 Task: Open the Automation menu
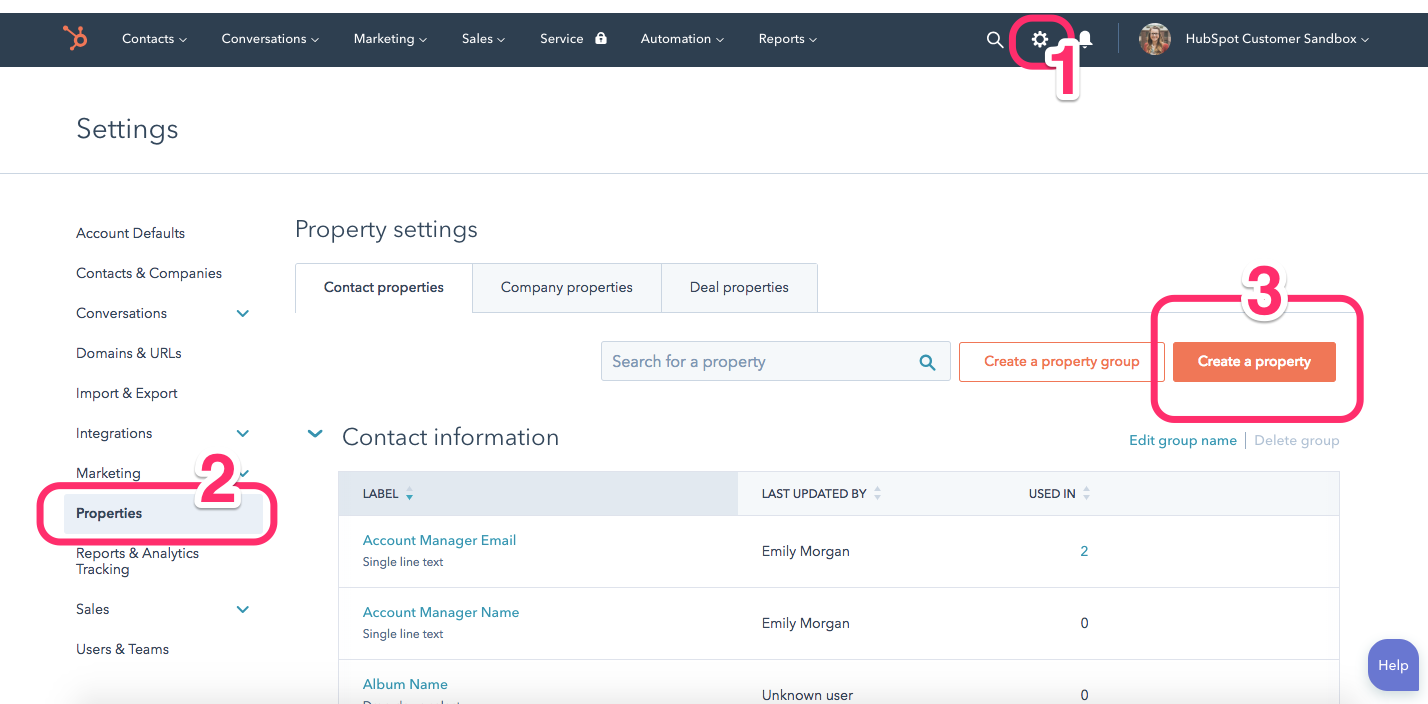point(682,39)
